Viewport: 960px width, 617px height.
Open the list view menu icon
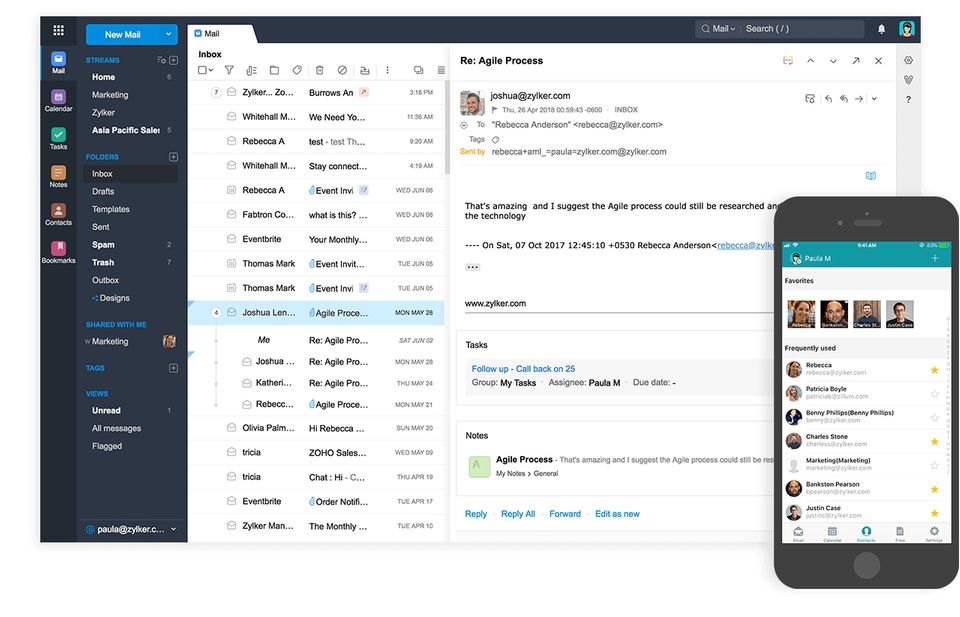[441, 70]
